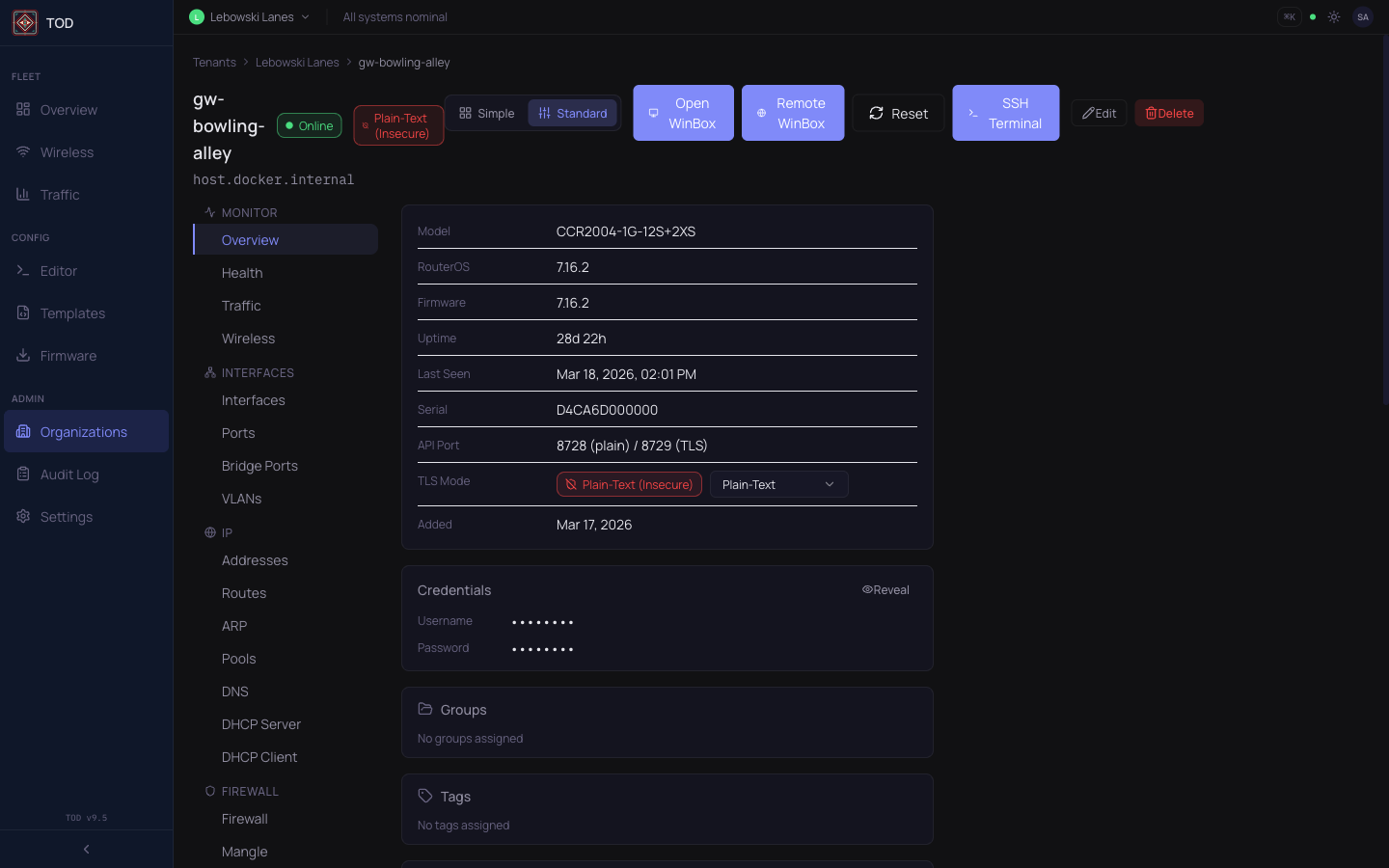Launch the SSH Terminal
Screen dimensions: 1389x868
click(x=1005, y=113)
